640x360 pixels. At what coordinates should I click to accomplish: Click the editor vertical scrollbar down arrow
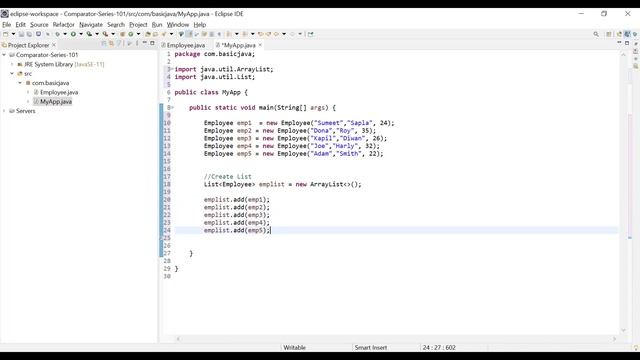pos(623,330)
